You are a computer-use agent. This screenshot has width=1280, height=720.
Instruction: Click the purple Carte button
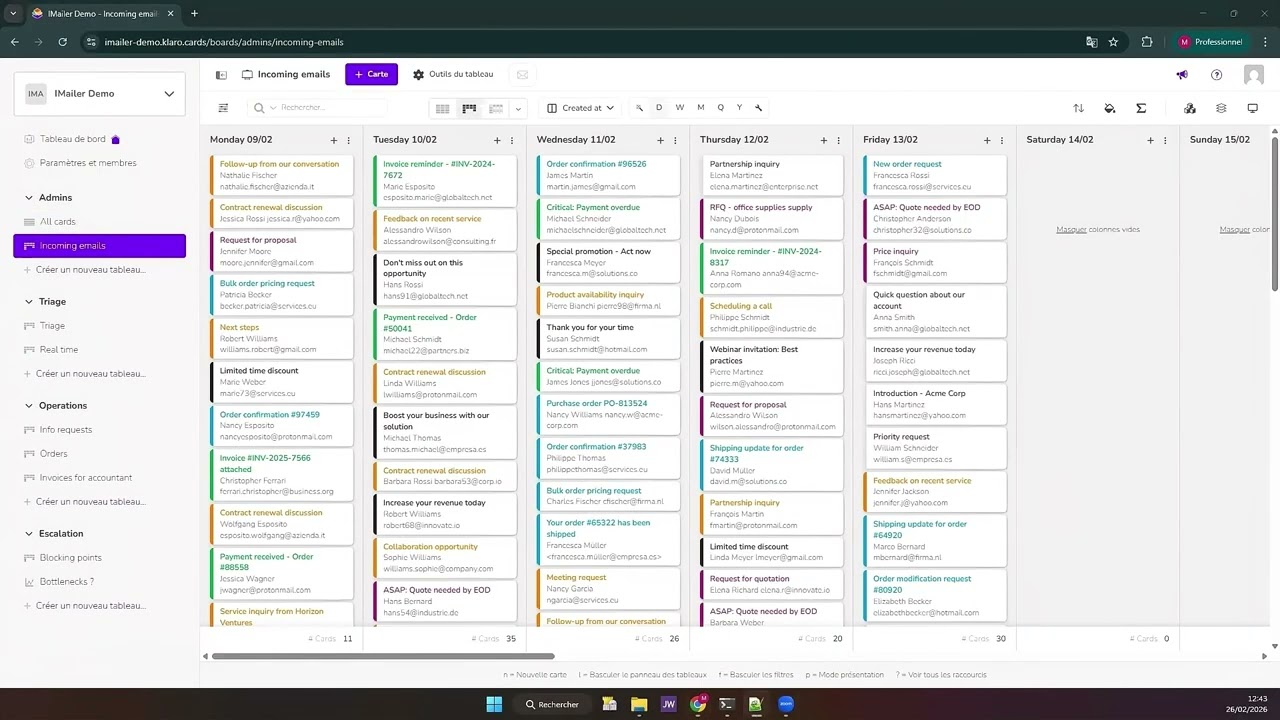coord(371,75)
